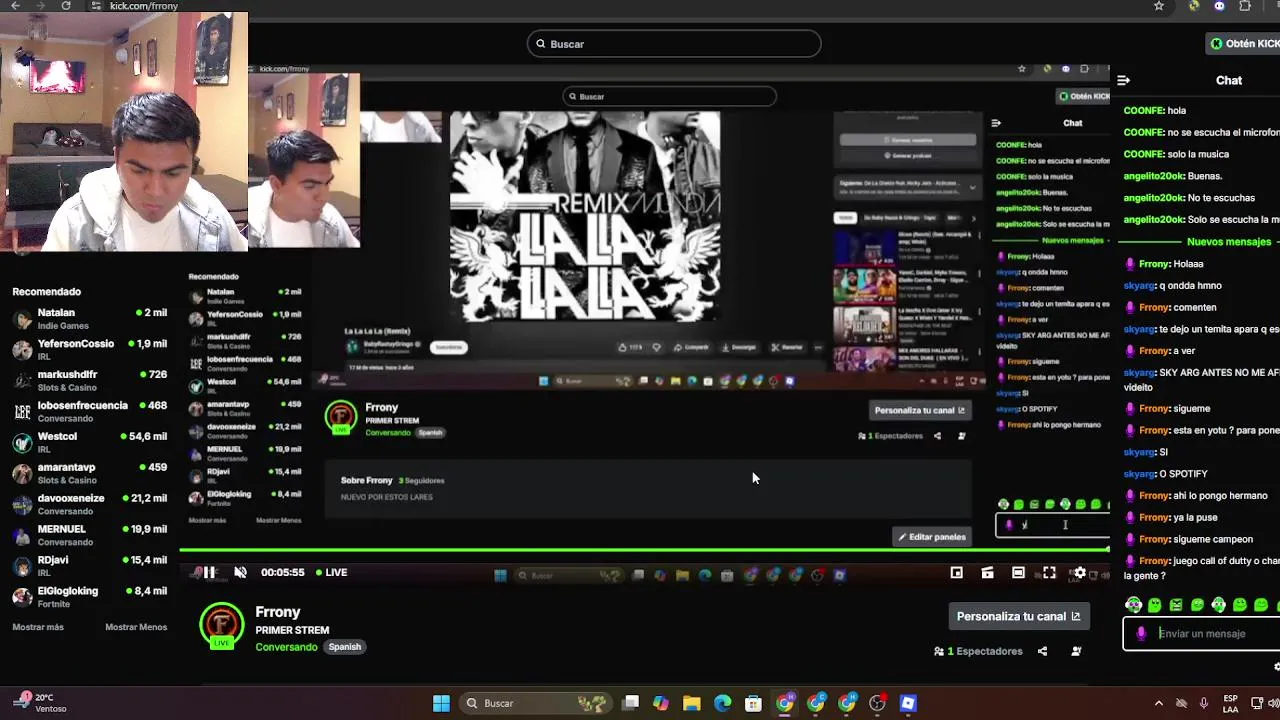Open ElGlogloking recommended channel
1280x720 pixels.
coord(90,597)
